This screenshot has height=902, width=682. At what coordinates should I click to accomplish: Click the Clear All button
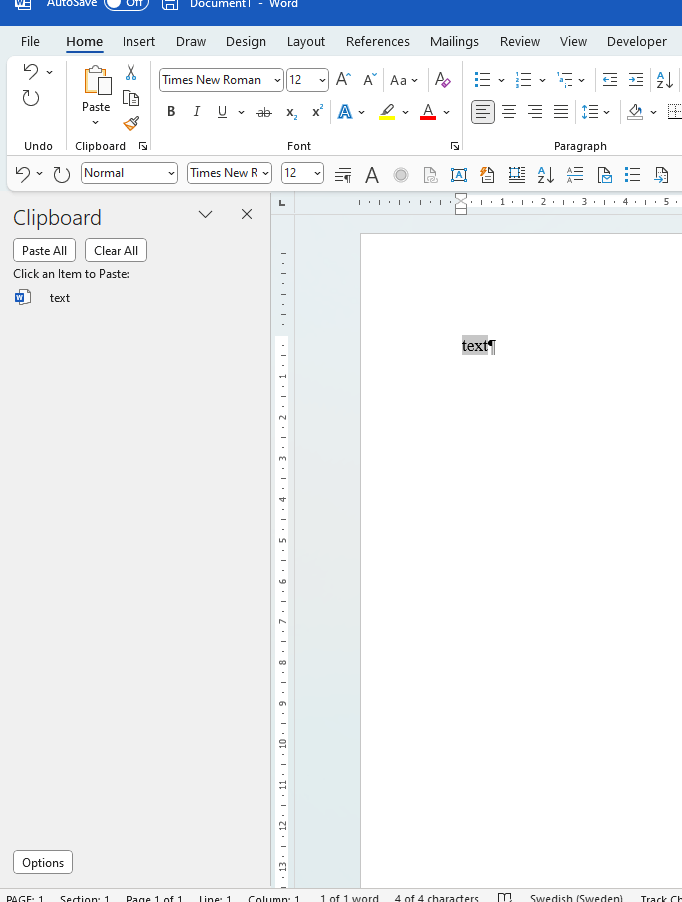tap(116, 251)
